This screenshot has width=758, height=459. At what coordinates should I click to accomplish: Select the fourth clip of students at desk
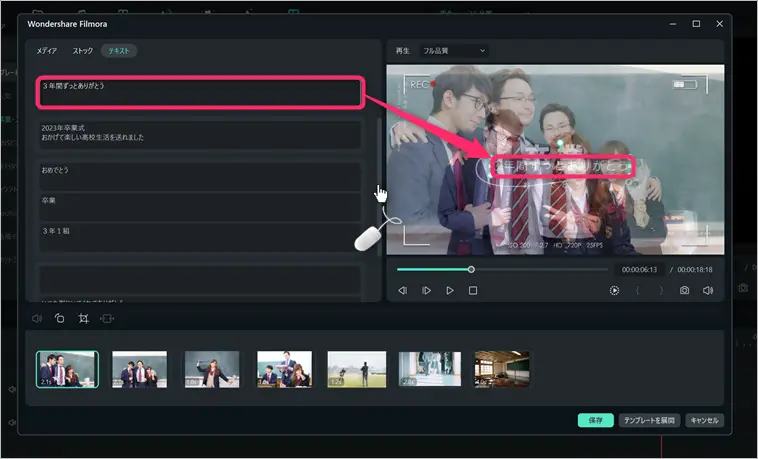pos(284,369)
